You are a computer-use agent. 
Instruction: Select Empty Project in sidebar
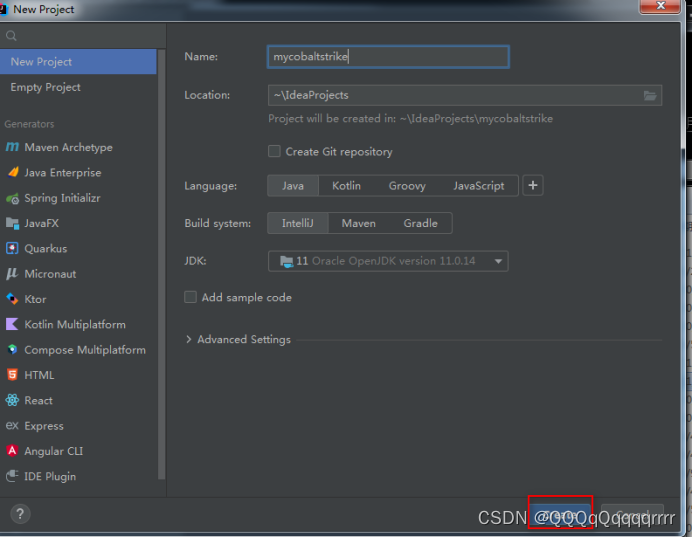pos(78,87)
